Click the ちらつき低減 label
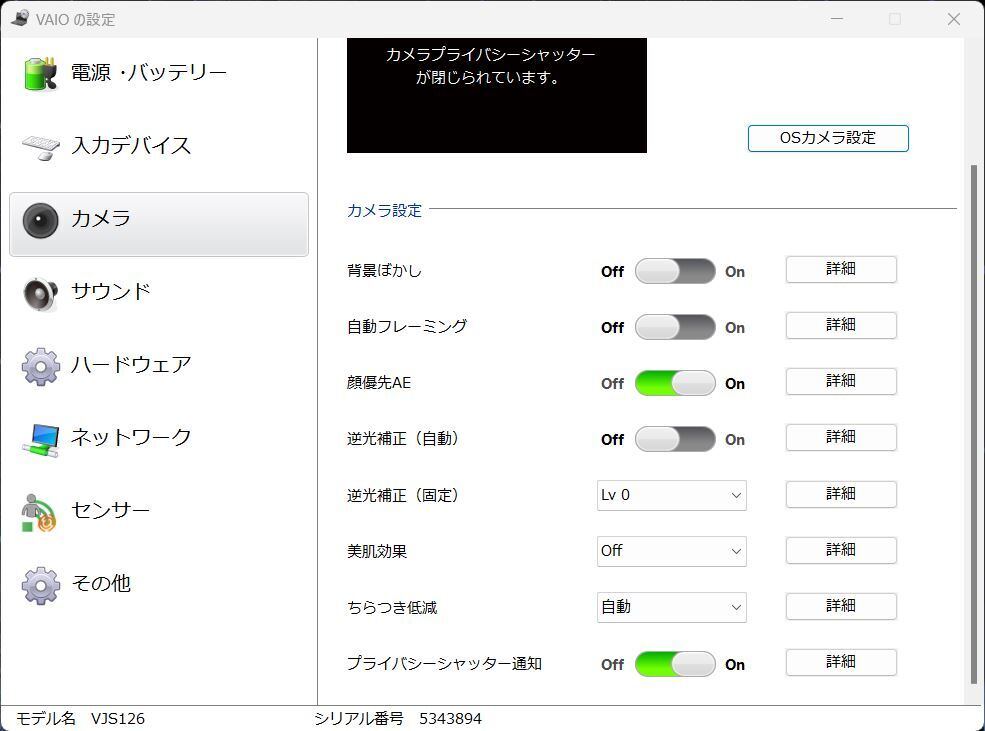The height and width of the screenshot is (731, 985). 392,607
